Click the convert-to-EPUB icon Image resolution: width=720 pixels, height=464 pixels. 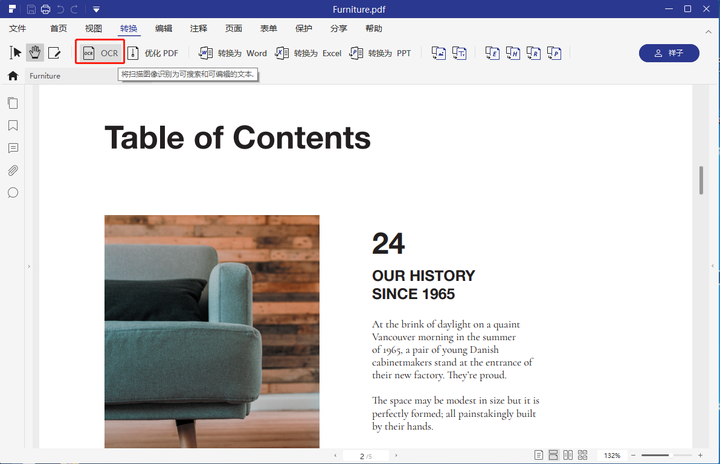coord(492,53)
